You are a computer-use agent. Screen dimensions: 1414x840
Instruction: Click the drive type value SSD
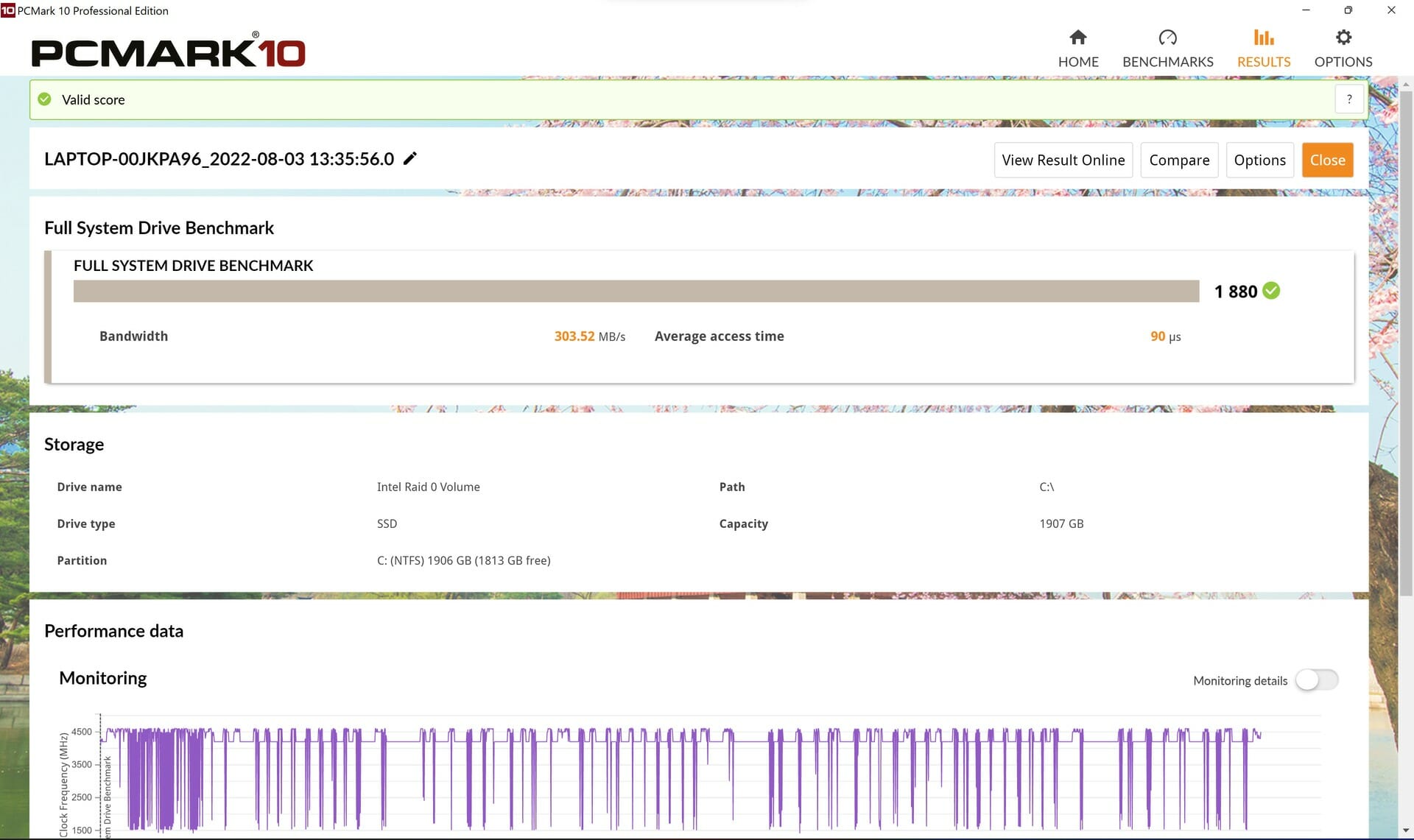click(x=387, y=523)
